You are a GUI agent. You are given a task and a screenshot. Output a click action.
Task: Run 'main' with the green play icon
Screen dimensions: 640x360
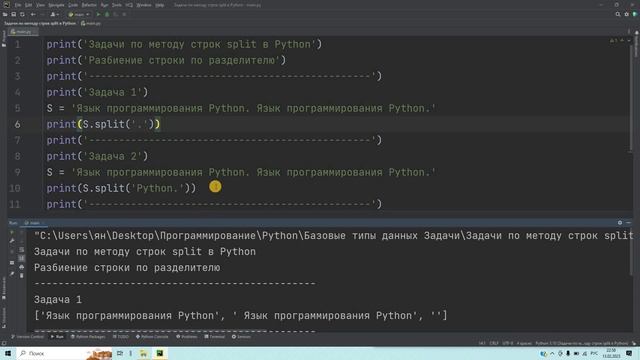(x=98, y=14)
